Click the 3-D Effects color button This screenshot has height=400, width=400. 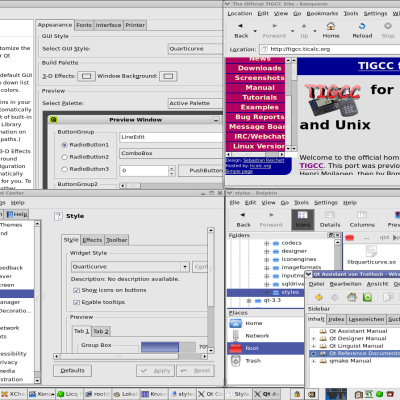click(86, 76)
